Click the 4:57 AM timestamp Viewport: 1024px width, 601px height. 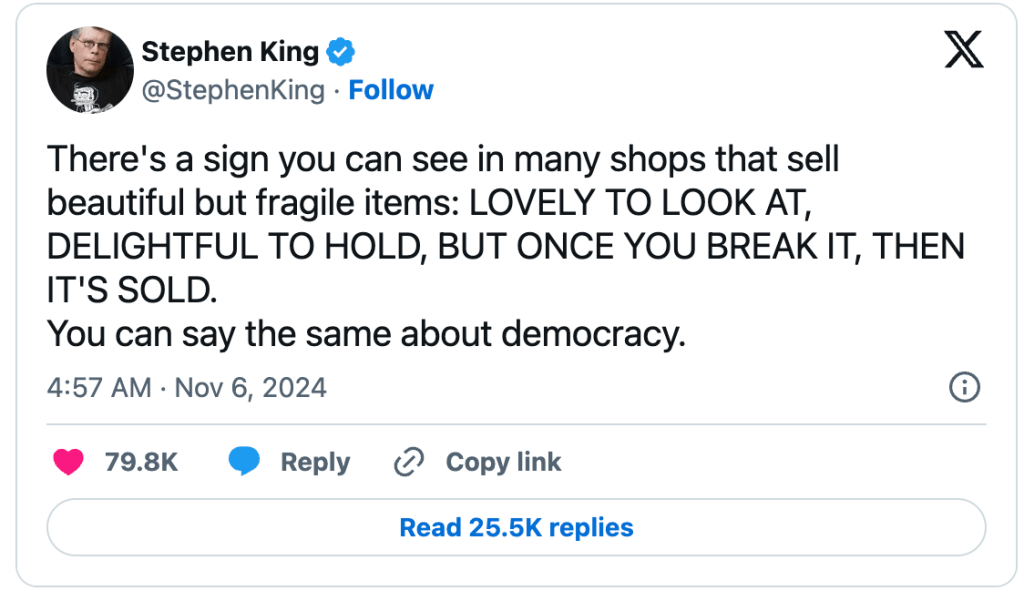pyautogui.click(x=99, y=387)
